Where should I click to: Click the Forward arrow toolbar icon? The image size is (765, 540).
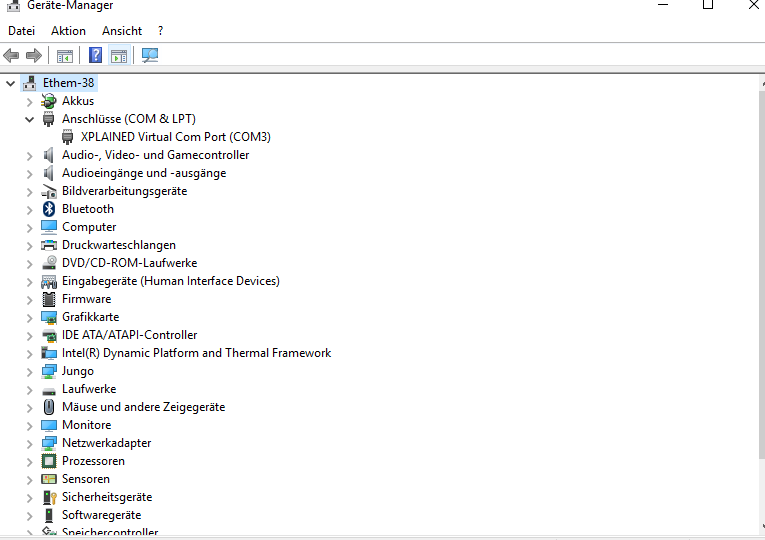[34, 55]
